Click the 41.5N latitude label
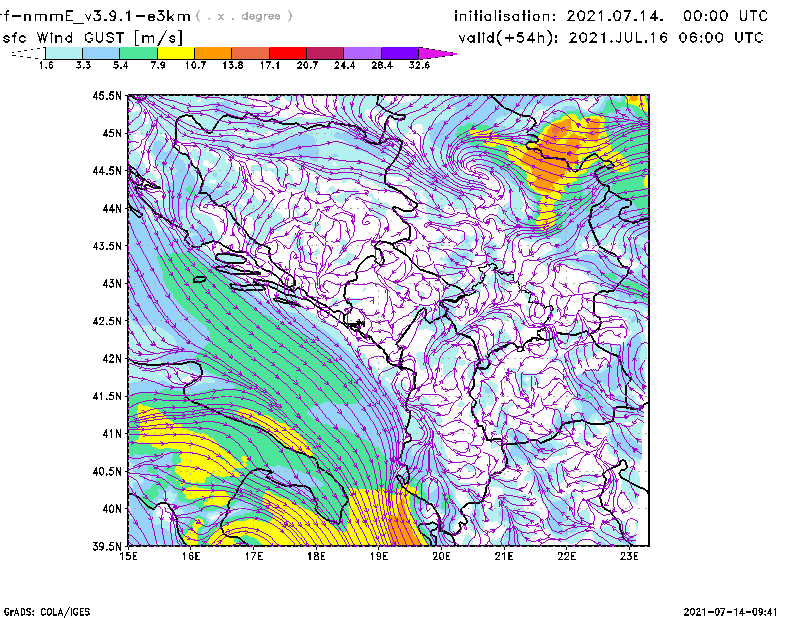 [107, 396]
